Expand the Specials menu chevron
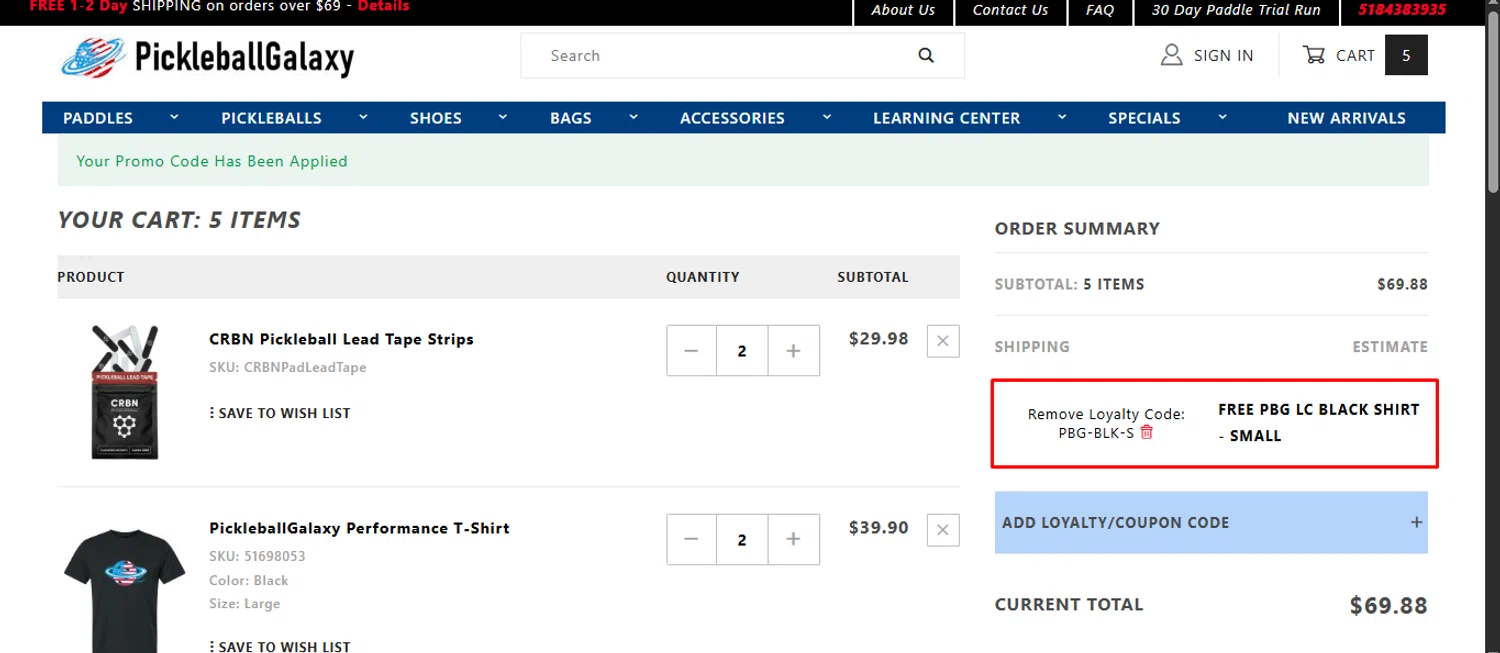 (1222, 117)
